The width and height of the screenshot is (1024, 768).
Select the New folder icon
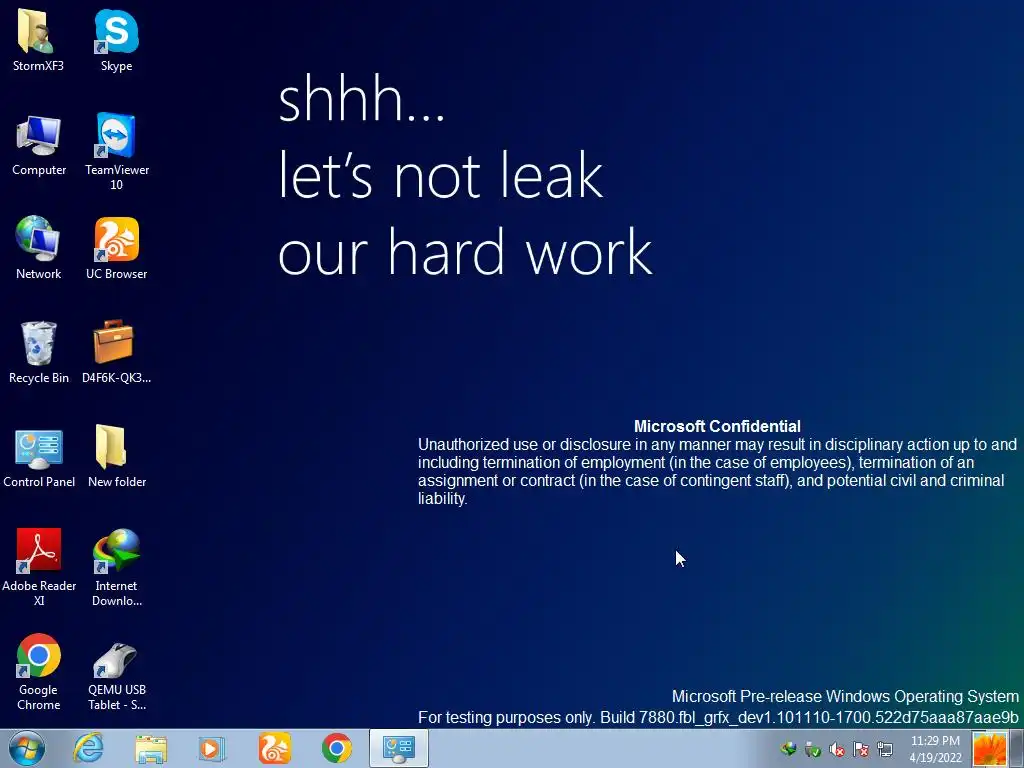coord(116,456)
